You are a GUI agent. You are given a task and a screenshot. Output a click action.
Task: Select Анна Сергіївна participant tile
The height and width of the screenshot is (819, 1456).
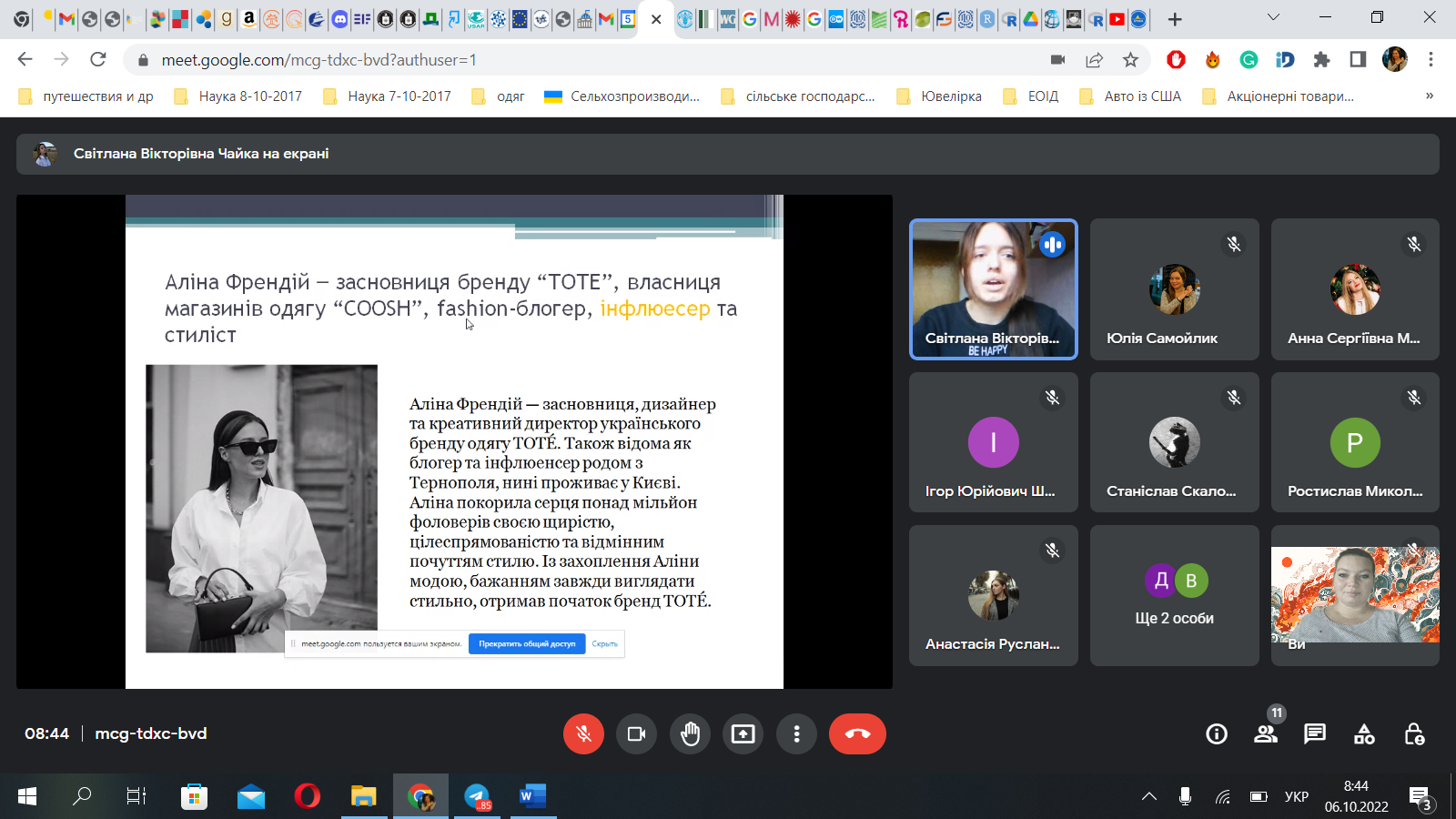click(x=1355, y=289)
